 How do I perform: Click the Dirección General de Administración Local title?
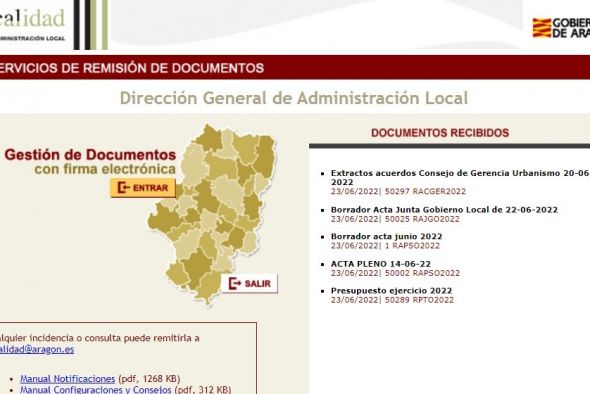point(294,98)
